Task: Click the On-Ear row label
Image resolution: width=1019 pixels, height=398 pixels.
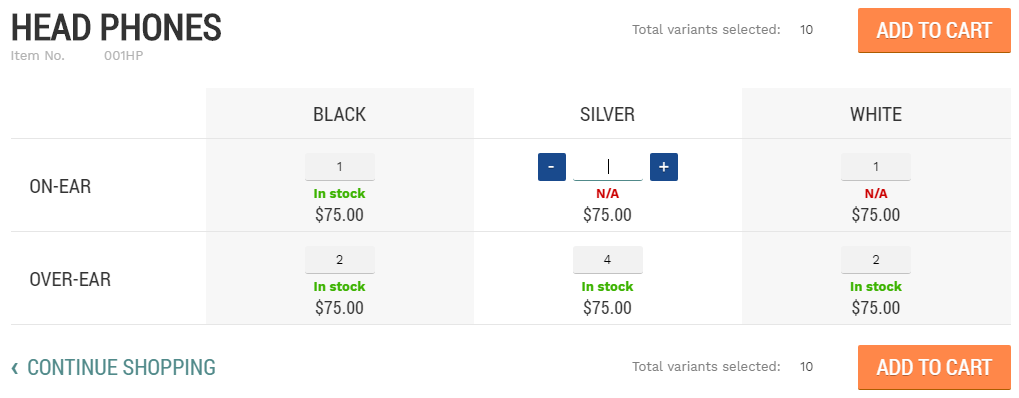Action: (60, 187)
